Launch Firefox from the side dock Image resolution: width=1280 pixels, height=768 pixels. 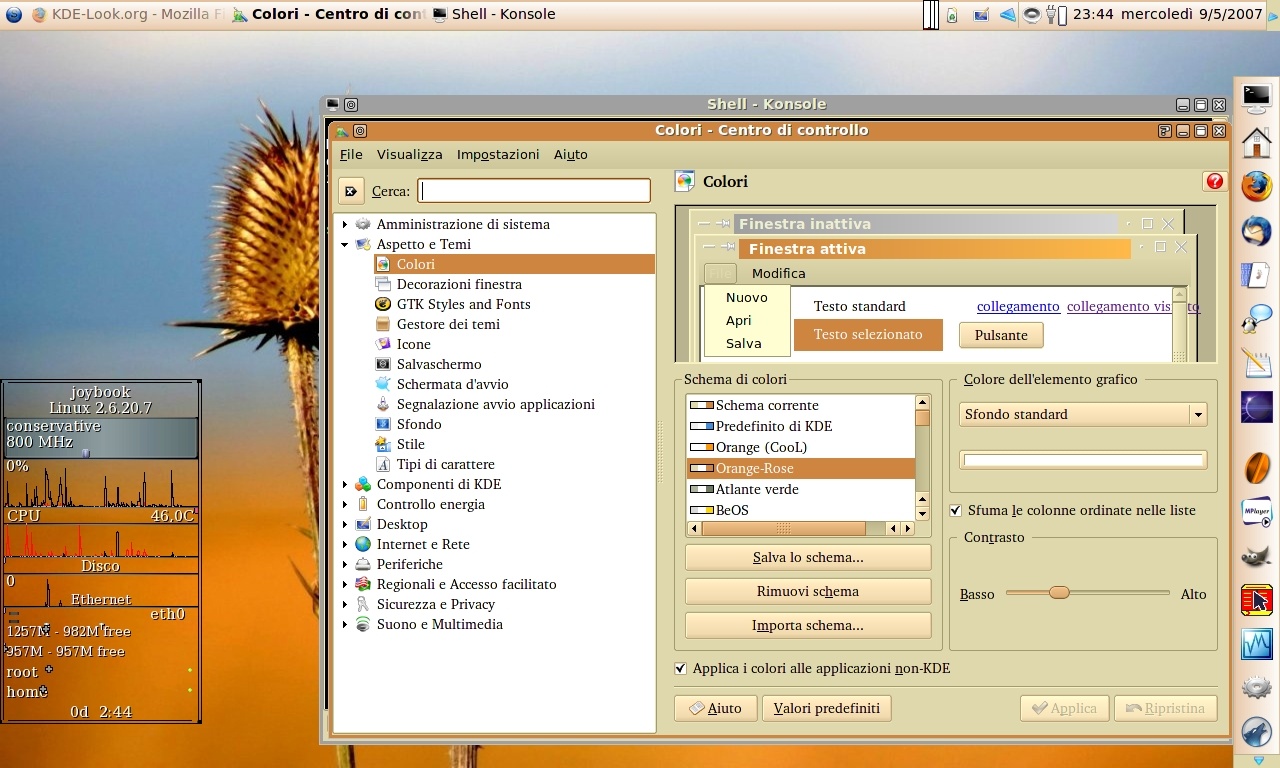point(1256,186)
